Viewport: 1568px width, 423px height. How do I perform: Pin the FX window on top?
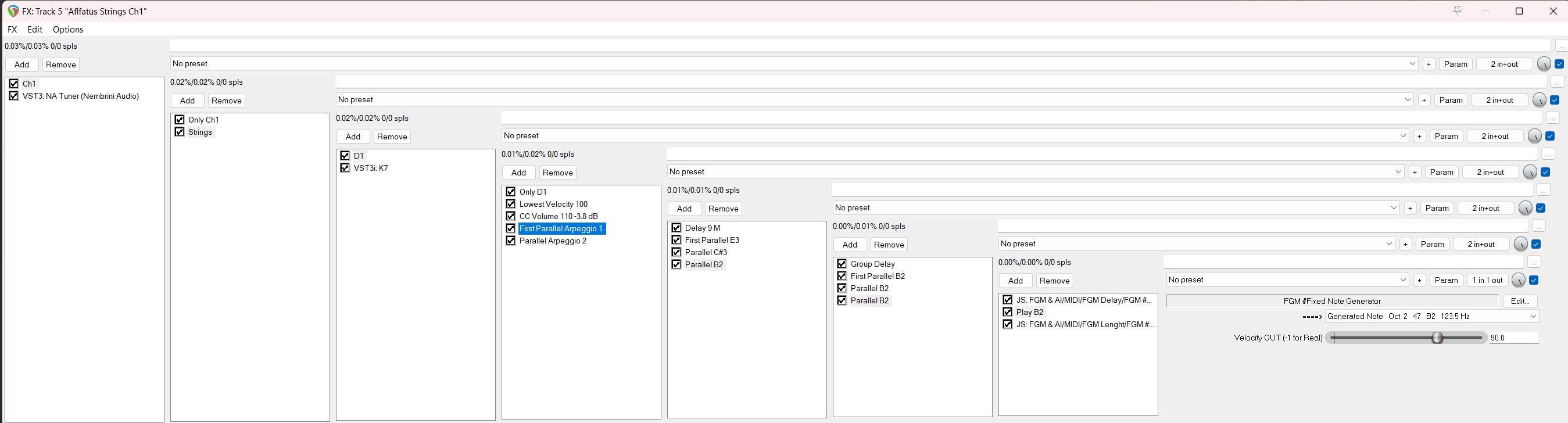[1456, 10]
